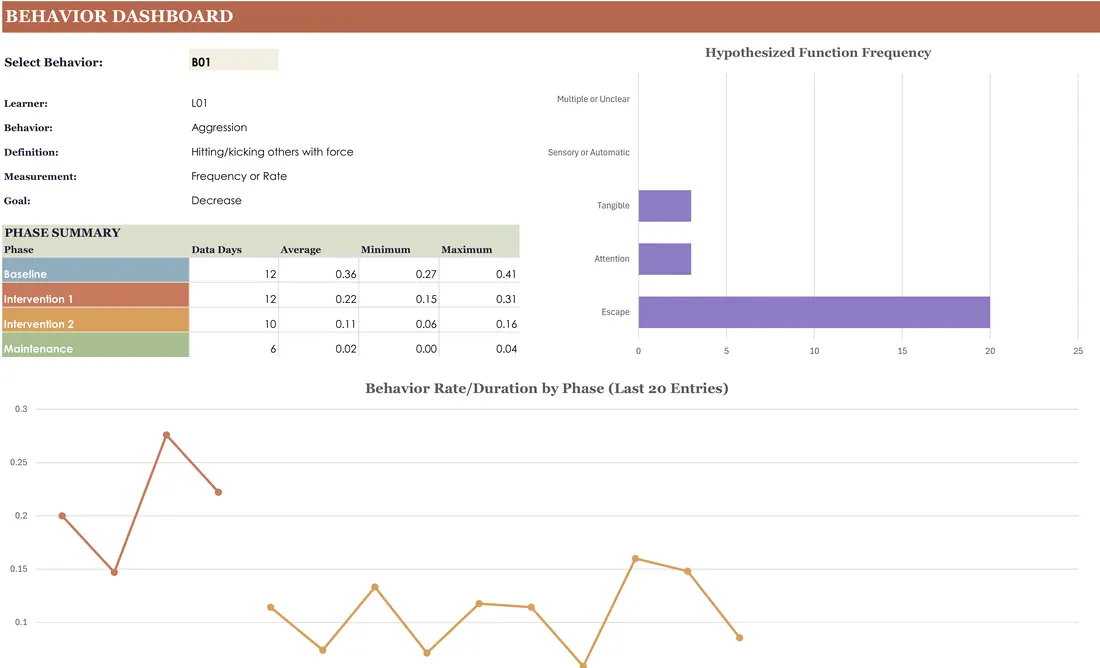Select the Baseline phase cell

pyautogui.click(x=95, y=270)
